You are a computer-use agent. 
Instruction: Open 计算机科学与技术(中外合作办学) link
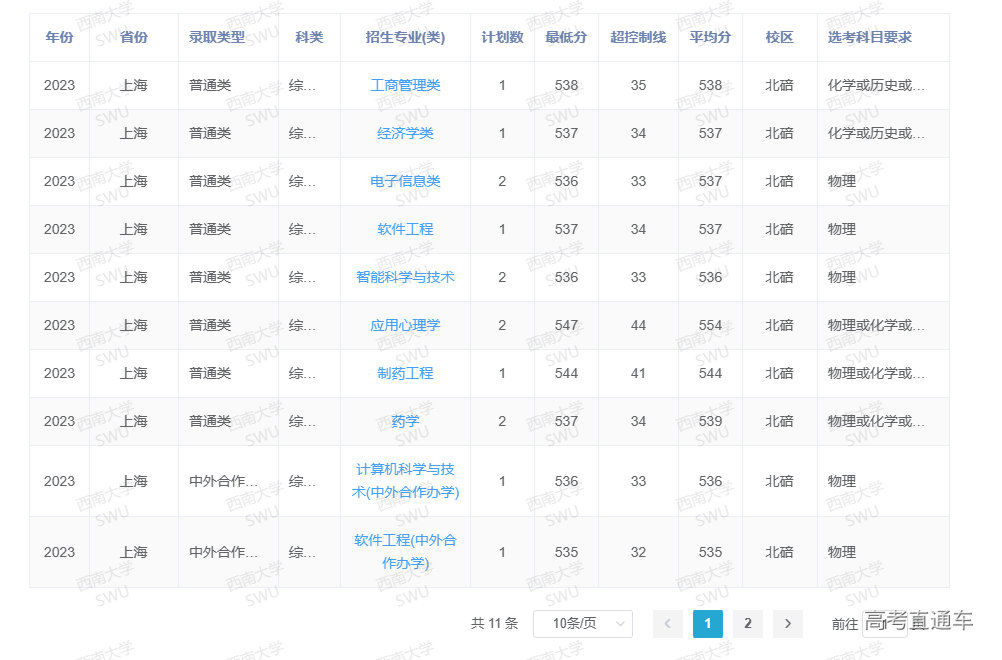[x=405, y=481]
